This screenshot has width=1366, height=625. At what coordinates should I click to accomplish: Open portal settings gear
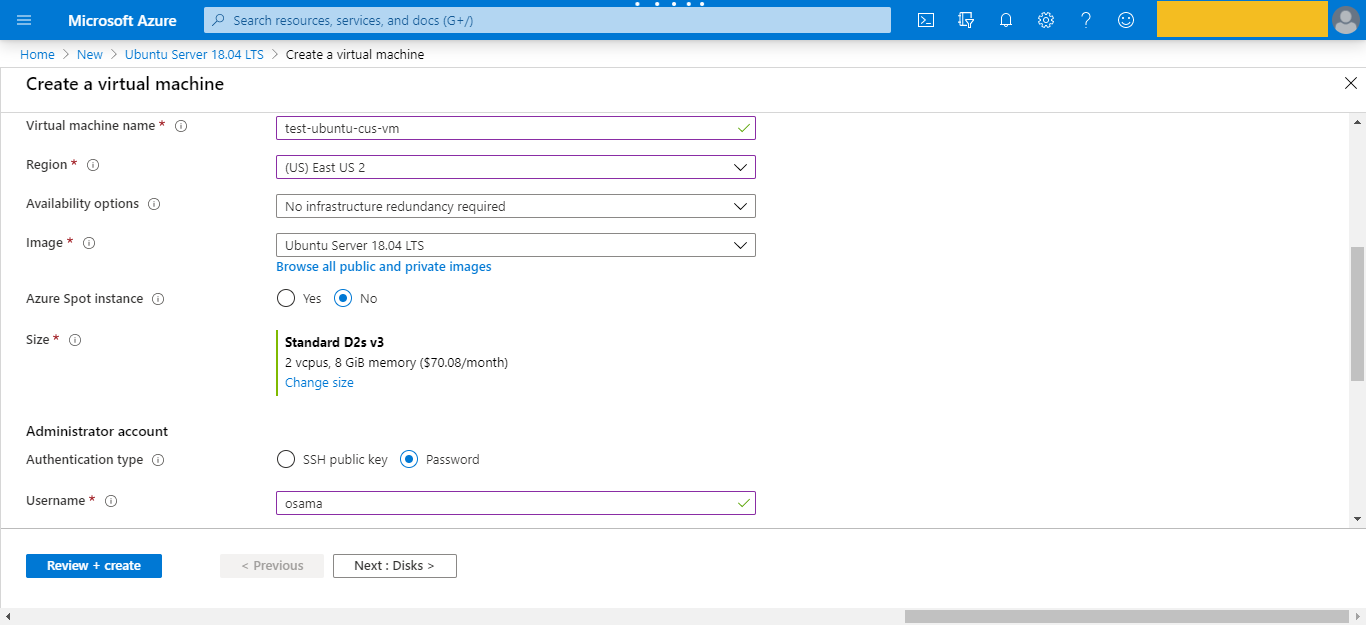tap(1046, 19)
